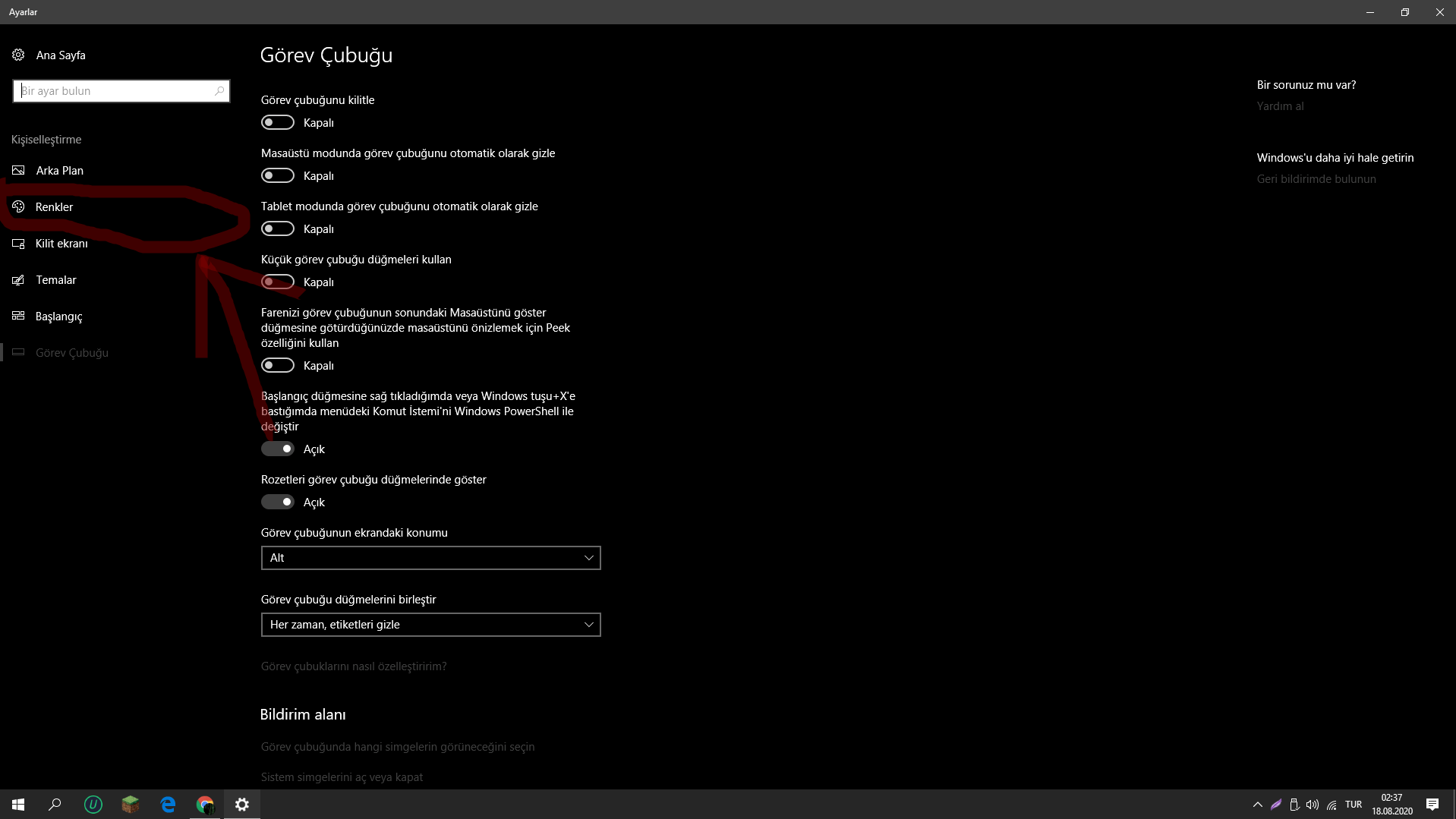Open the volume speaker tray icon
The height and width of the screenshot is (819, 1456).
point(1313,805)
